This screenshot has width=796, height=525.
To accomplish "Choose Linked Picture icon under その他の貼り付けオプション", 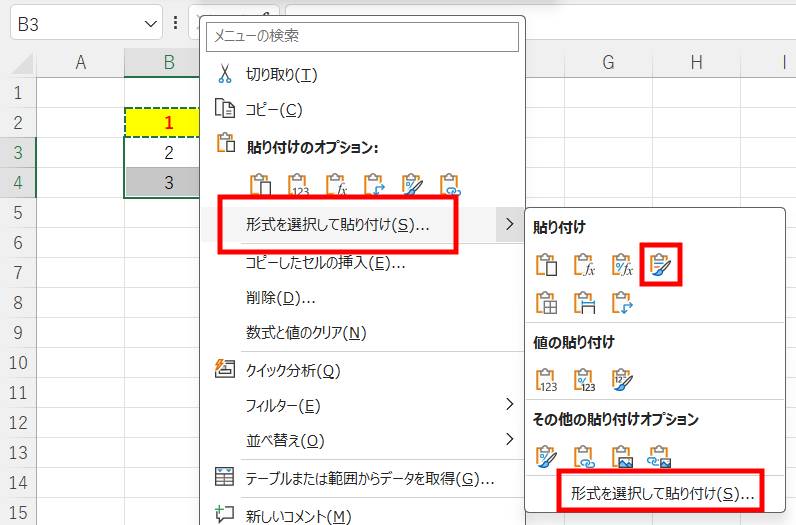I will (659, 456).
